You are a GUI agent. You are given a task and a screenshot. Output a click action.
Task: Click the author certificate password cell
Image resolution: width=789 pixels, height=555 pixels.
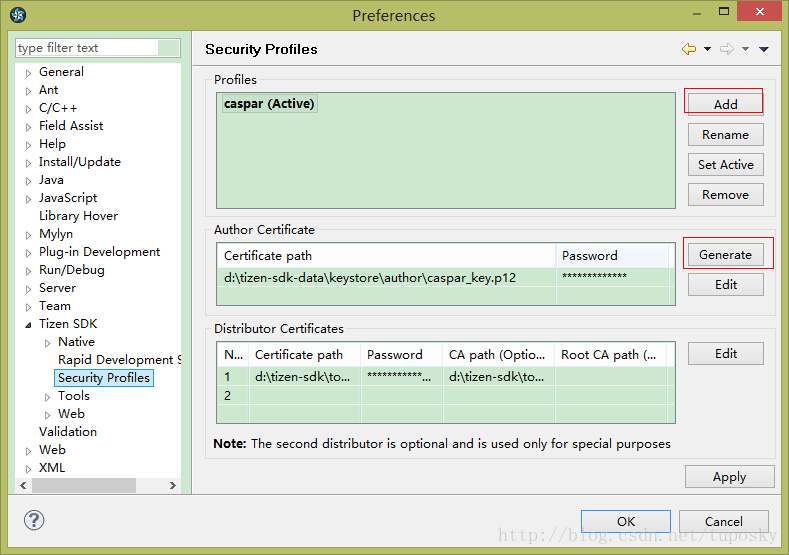(x=612, y=277)
